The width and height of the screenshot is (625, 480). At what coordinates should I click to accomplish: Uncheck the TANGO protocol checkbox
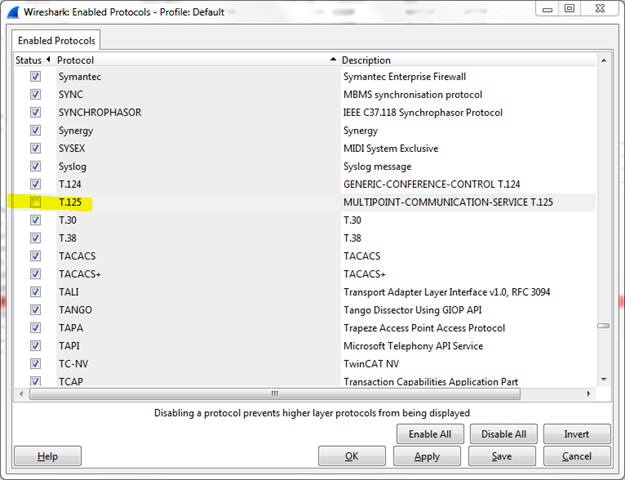pos(35,309)
